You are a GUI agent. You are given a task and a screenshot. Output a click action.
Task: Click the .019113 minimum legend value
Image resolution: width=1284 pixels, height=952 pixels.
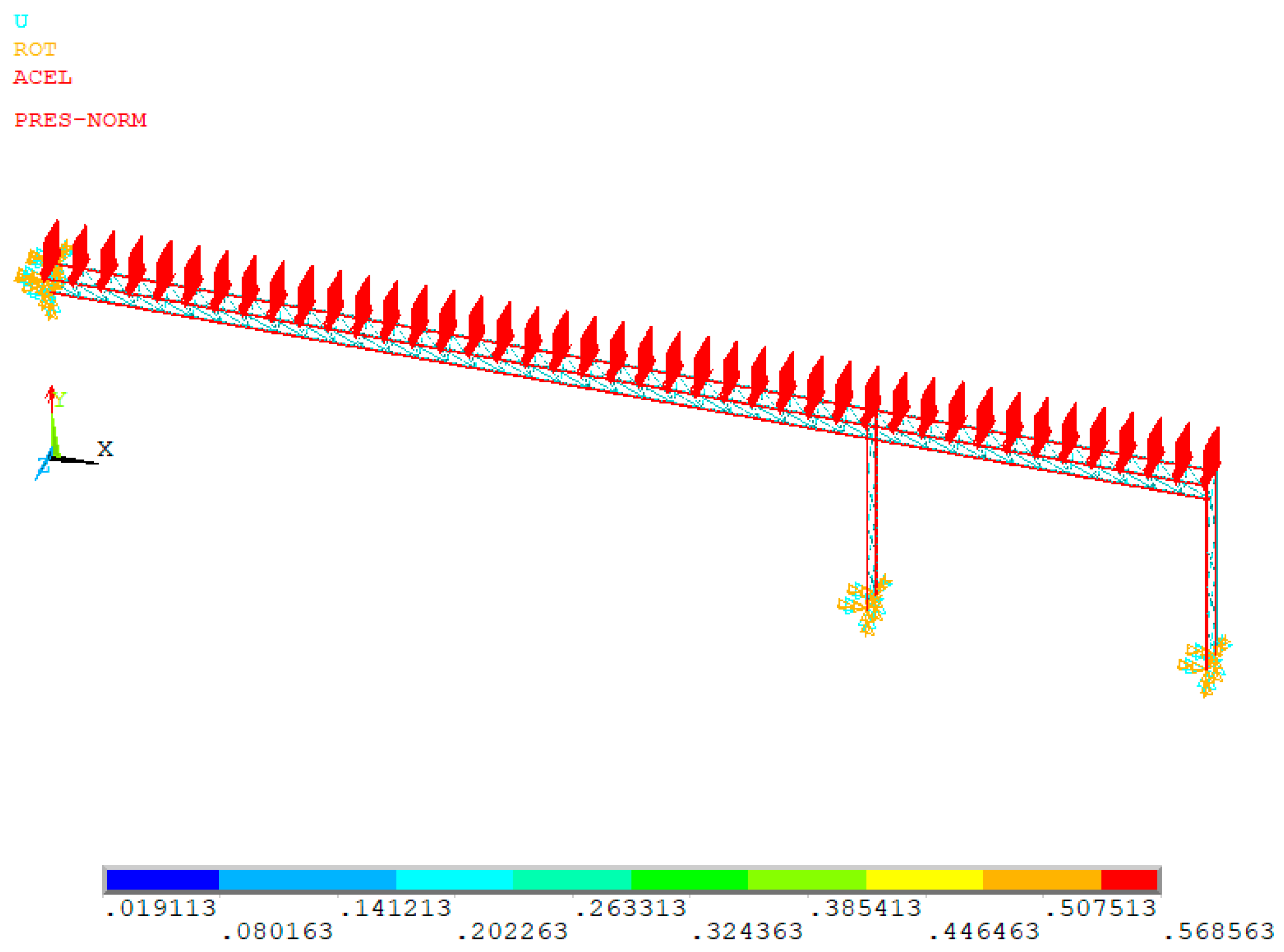pos(160,909)
